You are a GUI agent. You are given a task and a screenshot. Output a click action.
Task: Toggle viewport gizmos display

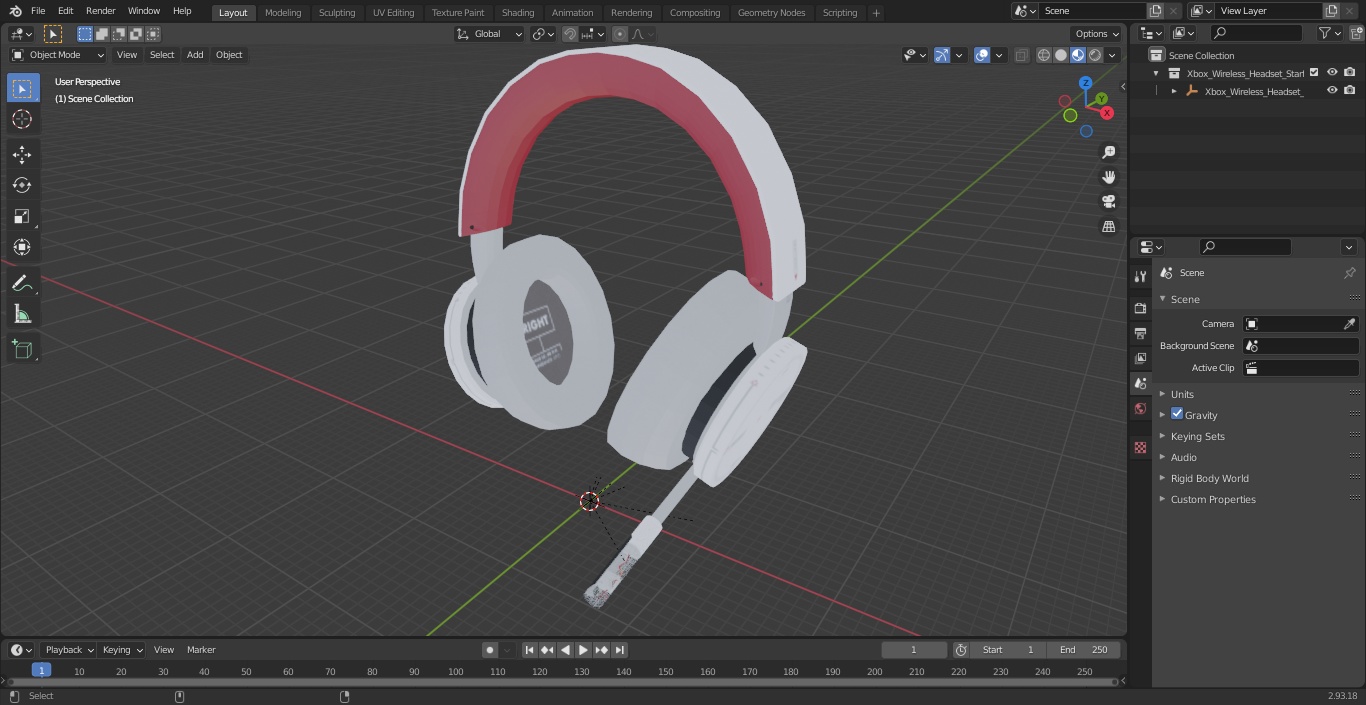(942, 55)
